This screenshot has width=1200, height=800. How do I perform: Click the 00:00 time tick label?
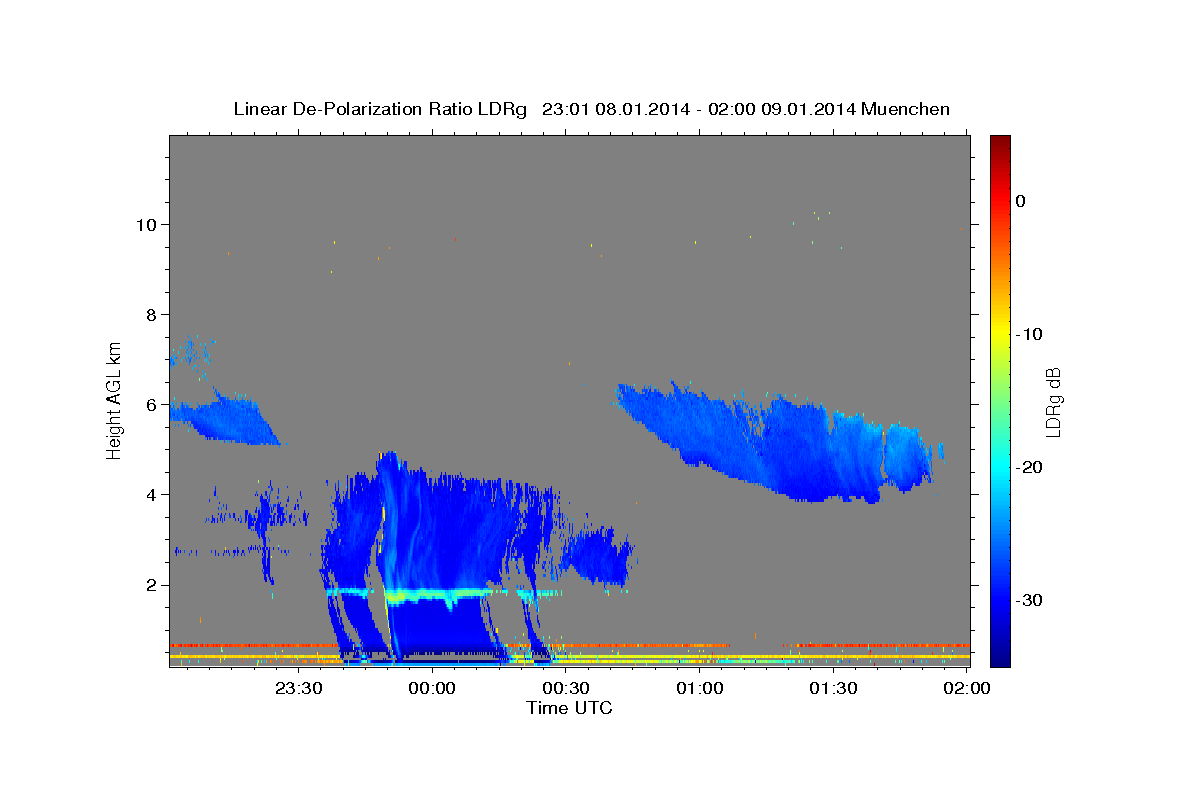click(433, 688)
